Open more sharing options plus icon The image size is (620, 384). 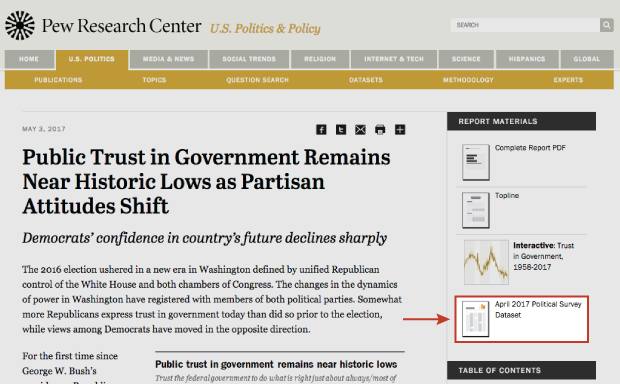[x=400, y=130]
